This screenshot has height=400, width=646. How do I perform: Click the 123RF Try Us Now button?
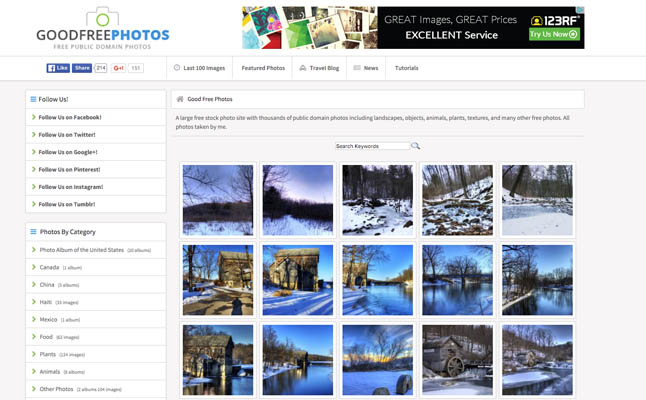pyautogui.click(x=554, y=34)
